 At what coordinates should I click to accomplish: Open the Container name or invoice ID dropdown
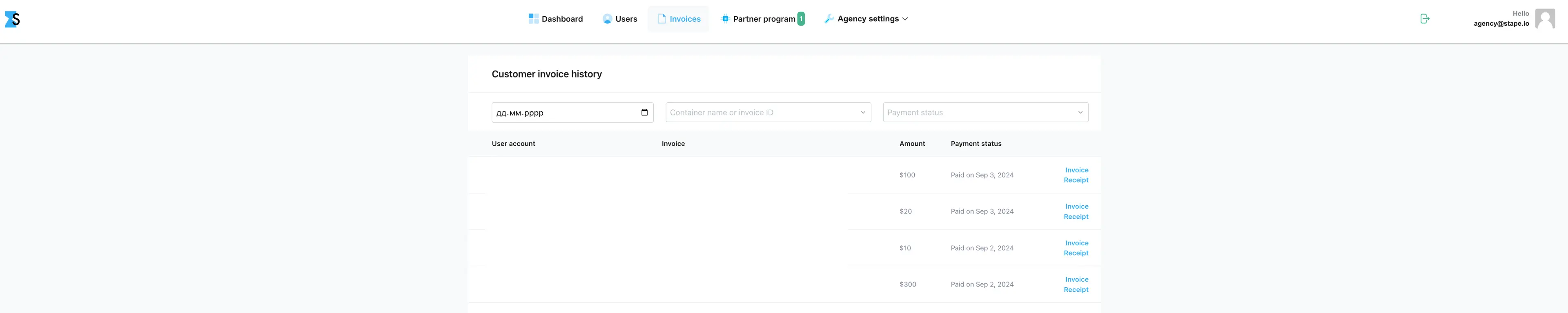click(x=768, y=113)
